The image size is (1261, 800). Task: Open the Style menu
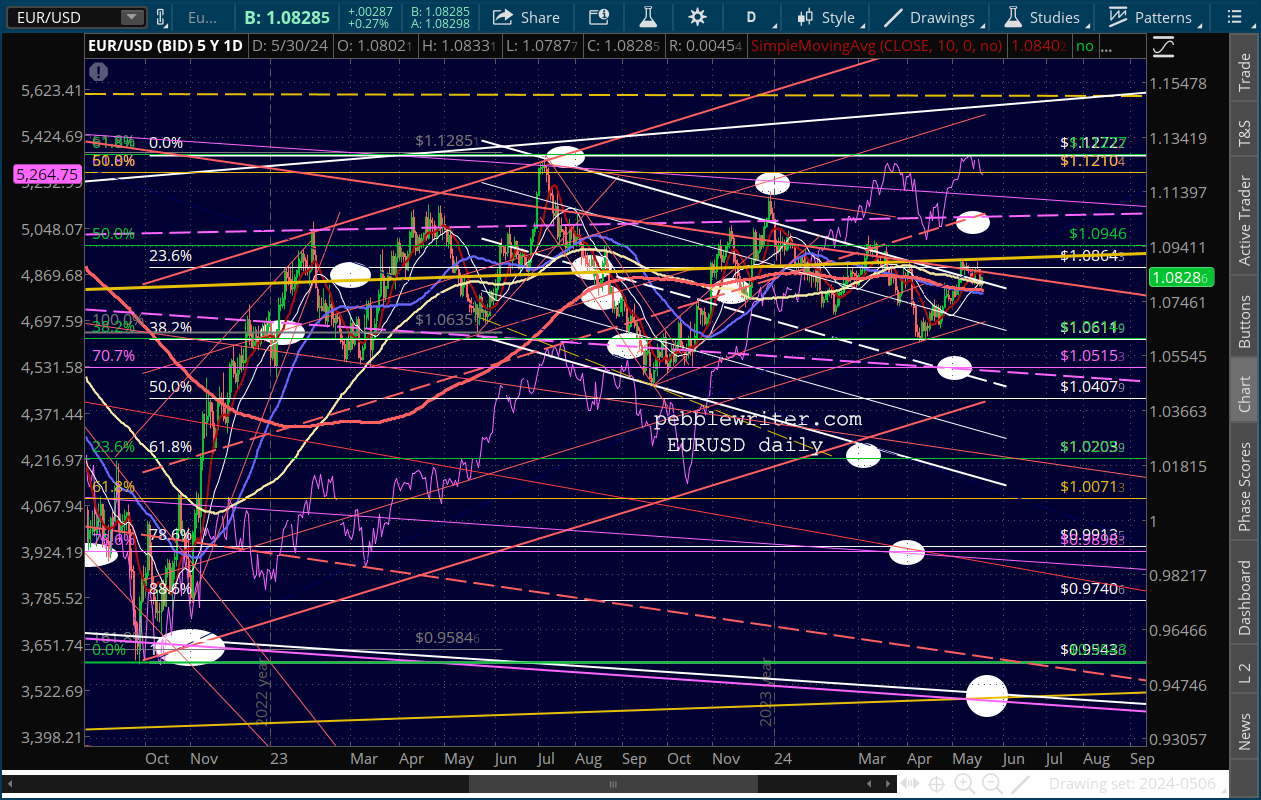[829, 17]
